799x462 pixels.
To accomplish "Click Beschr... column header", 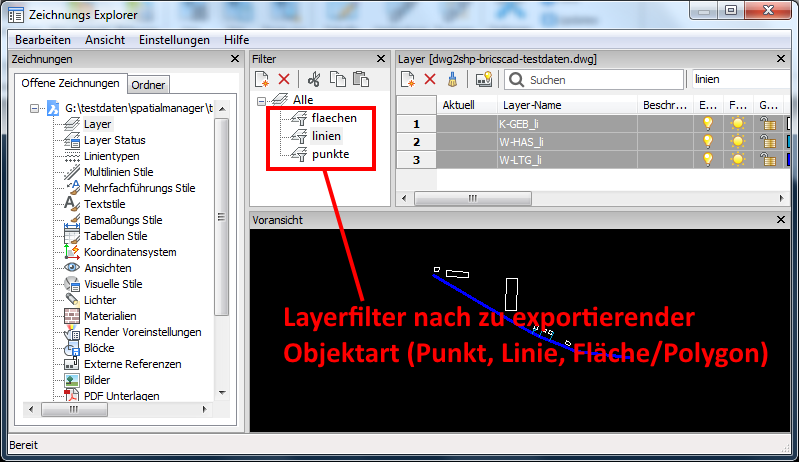I will point(665,105).
